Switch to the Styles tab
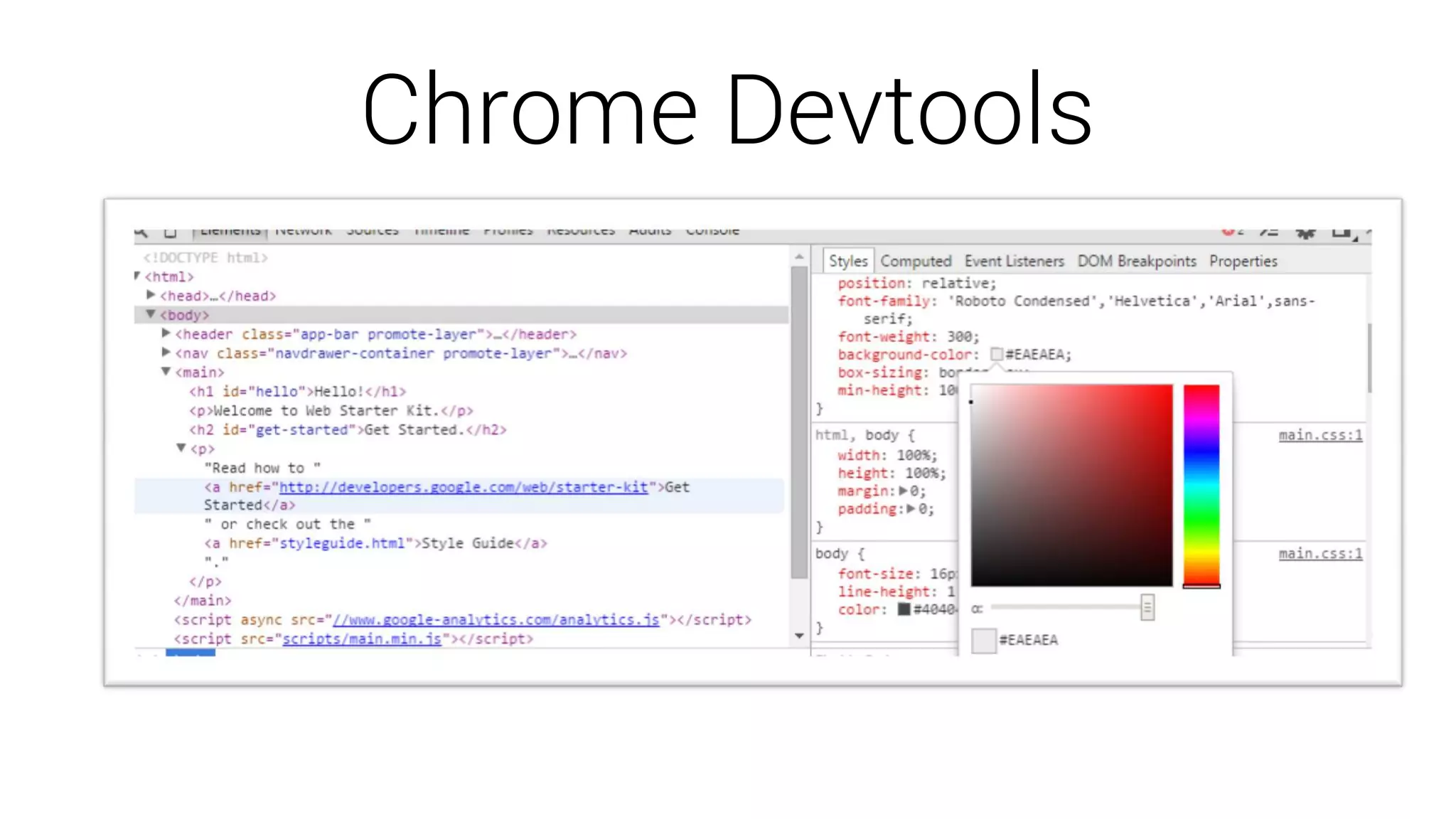The height and width of the screenshot is (819, 1456). 848,261
